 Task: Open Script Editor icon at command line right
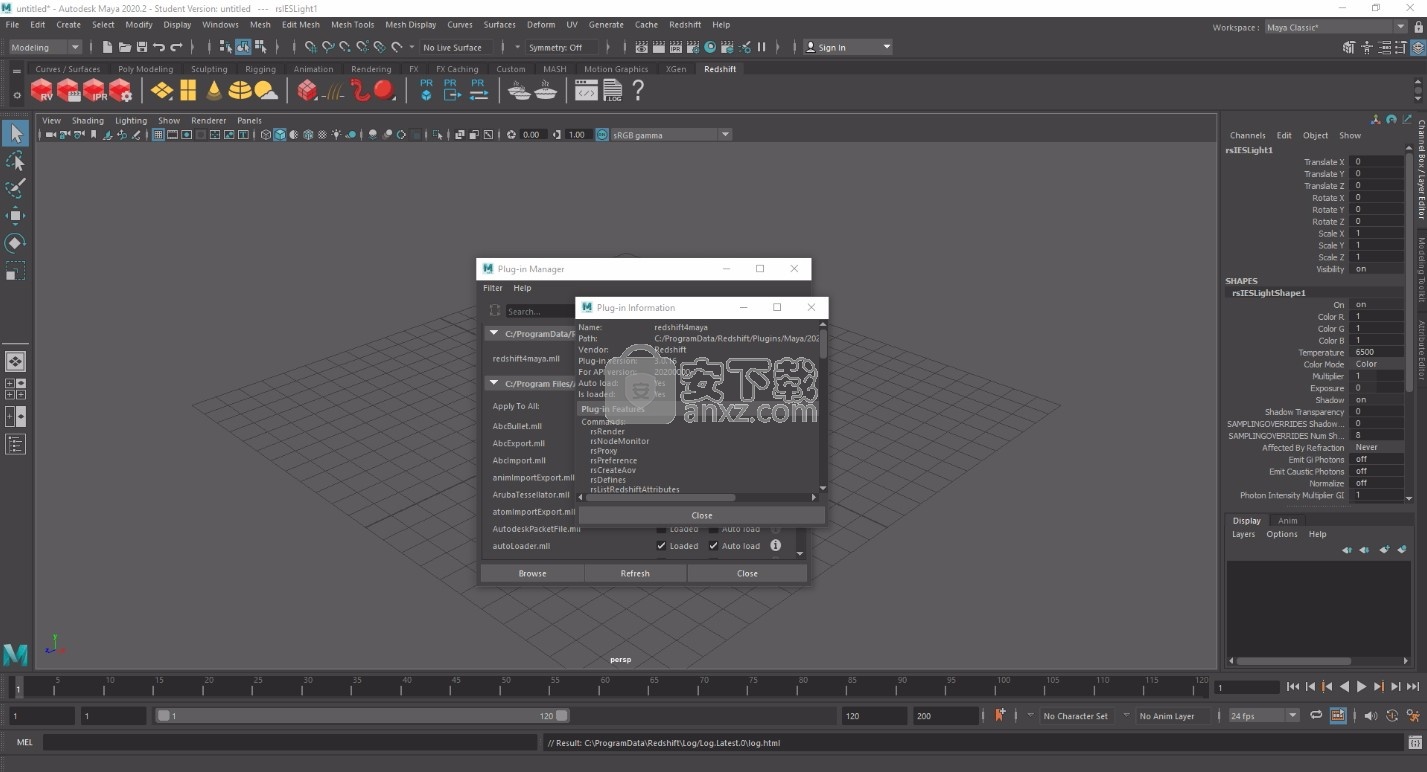[1415, 743]
